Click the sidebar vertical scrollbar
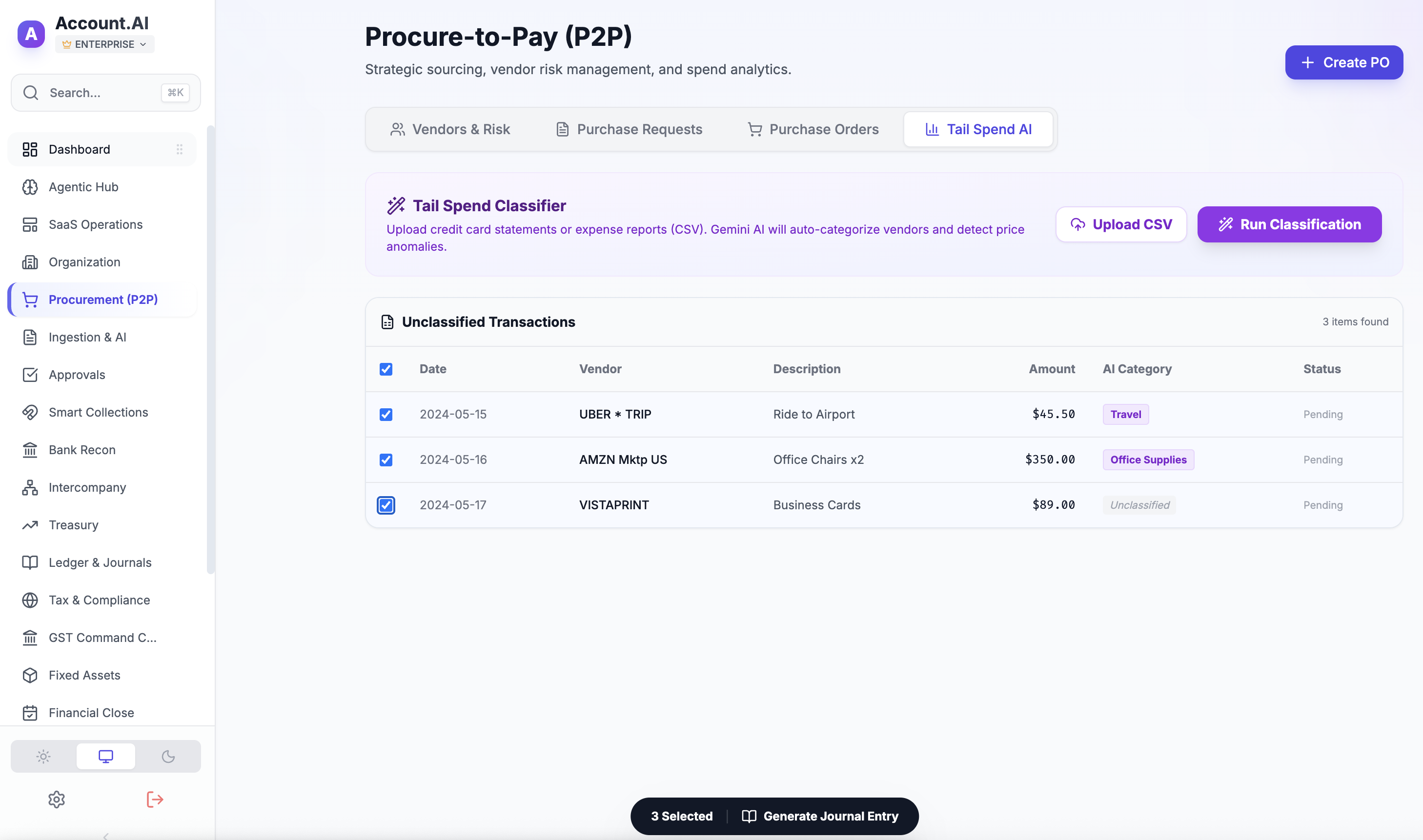The image size is (1423, 840). pos(211,349)
